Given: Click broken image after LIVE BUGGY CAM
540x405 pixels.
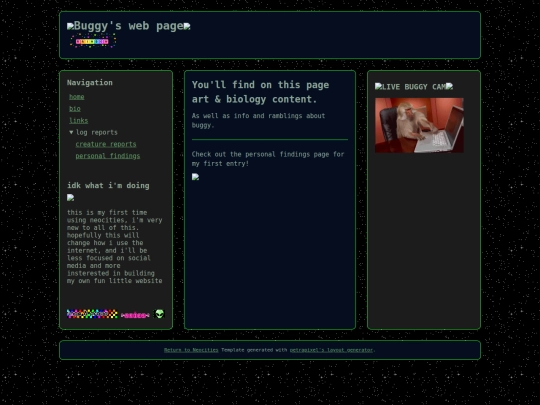Looking at the screenshot, I should (x=449, y=86).
